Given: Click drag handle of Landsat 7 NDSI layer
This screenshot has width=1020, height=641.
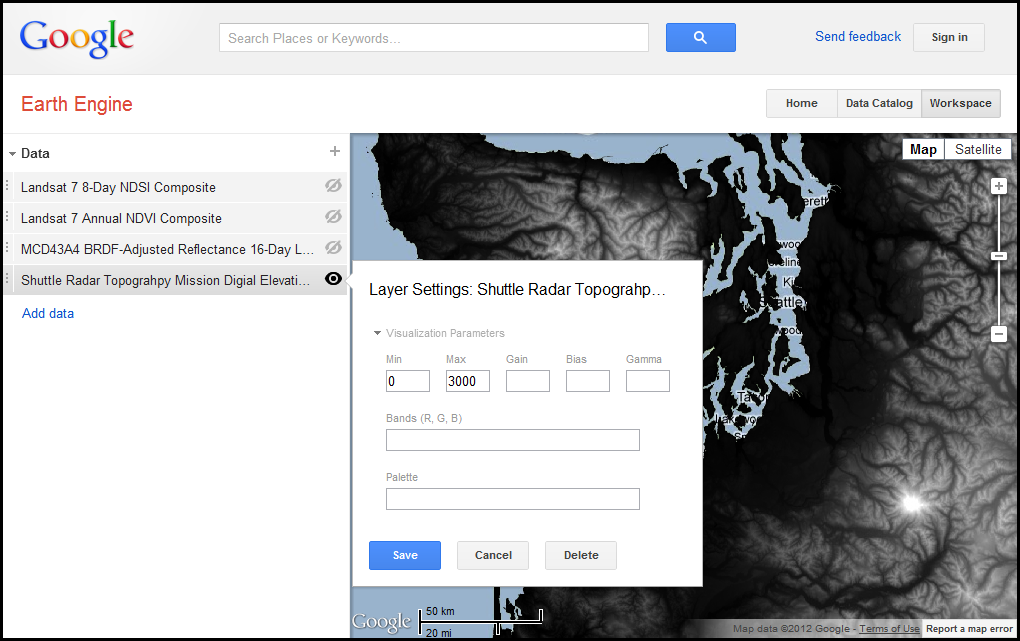Looking at the screenshot, I should [7, 187].
